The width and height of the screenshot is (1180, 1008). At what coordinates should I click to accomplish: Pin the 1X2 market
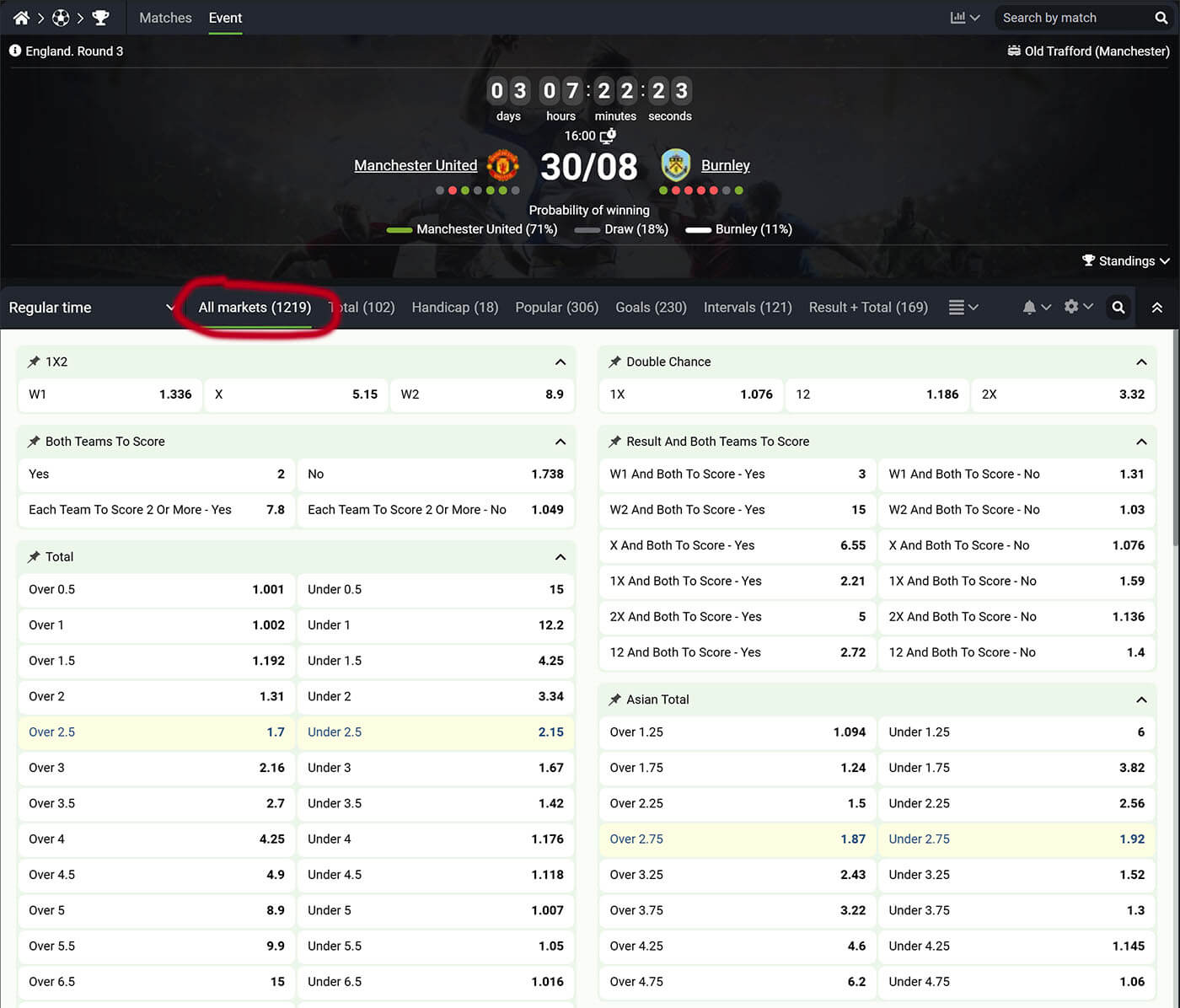[34, 362]
